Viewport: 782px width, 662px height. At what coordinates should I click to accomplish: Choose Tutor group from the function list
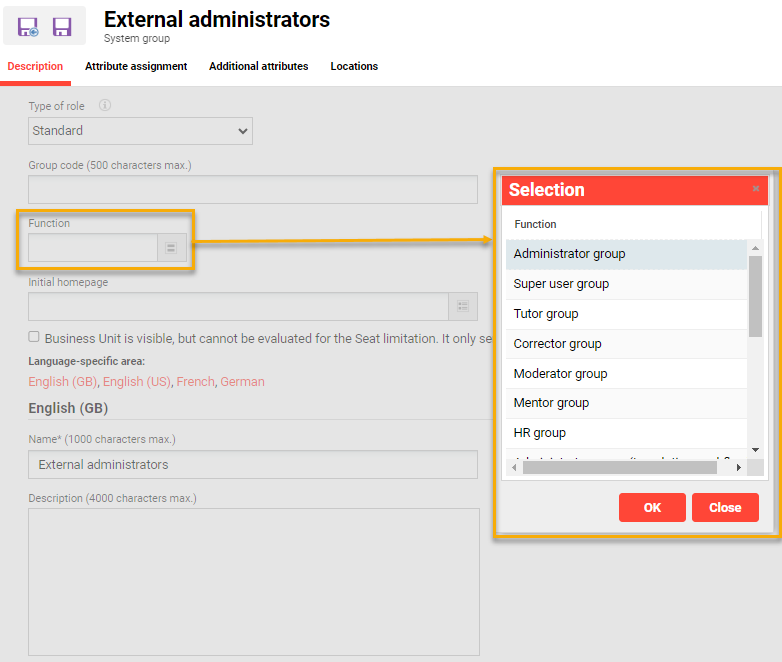coord(546,314)
